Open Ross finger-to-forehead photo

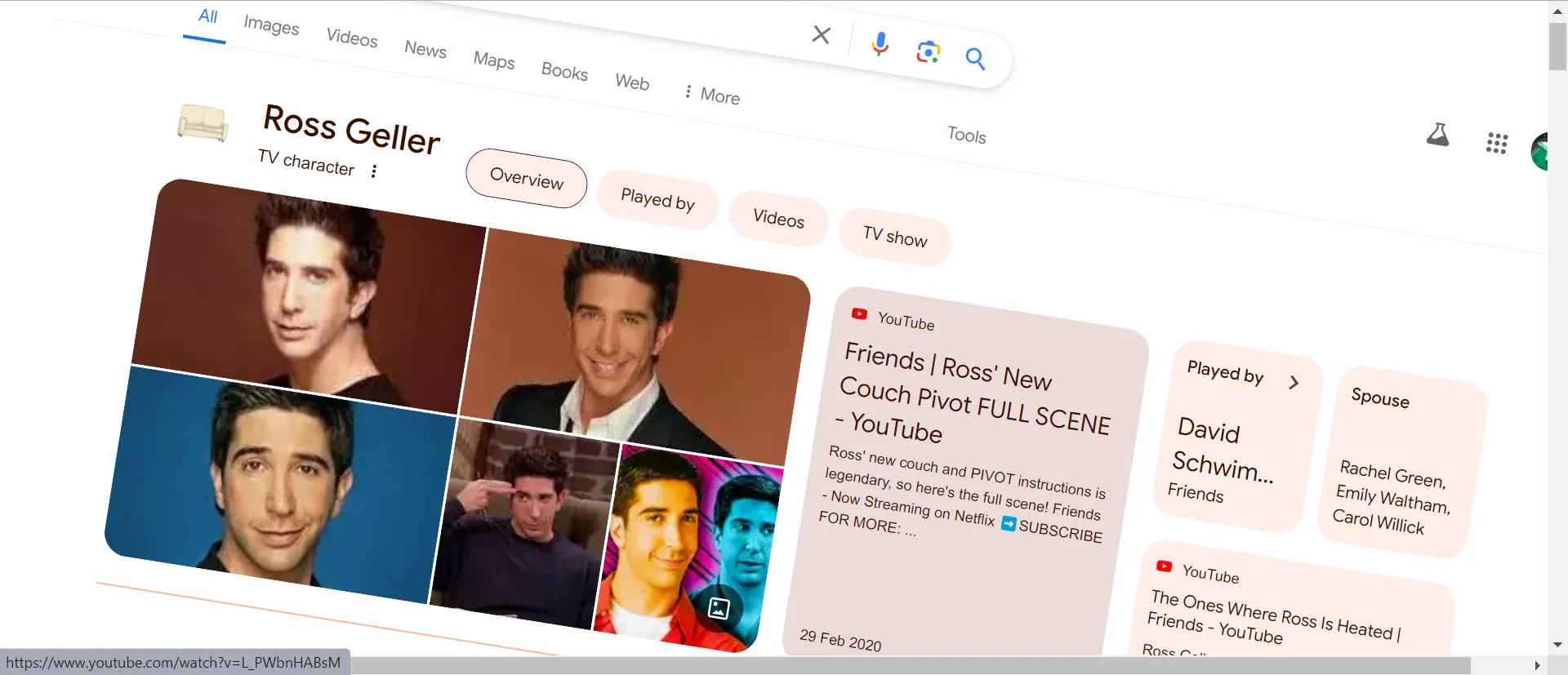(x=524, y=522)
